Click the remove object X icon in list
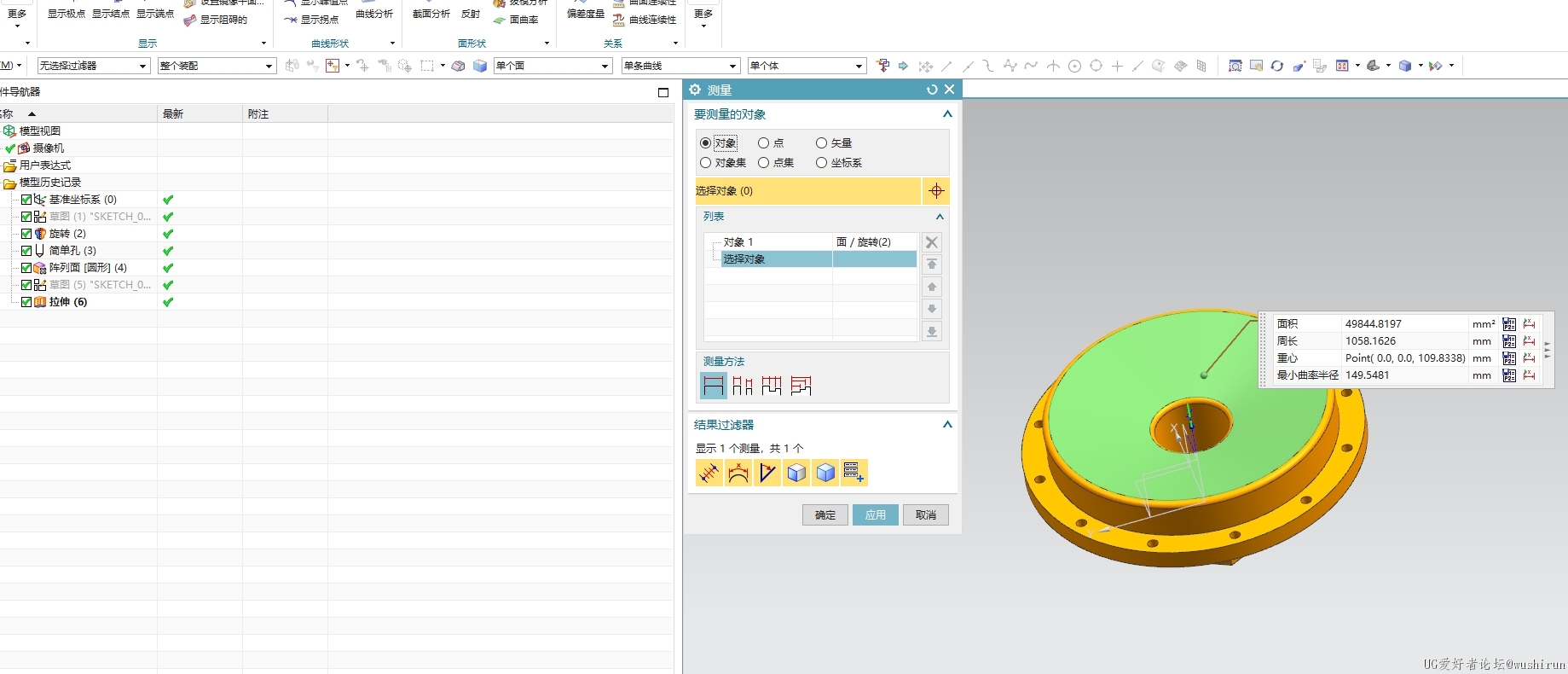 [x=932, y=242]
